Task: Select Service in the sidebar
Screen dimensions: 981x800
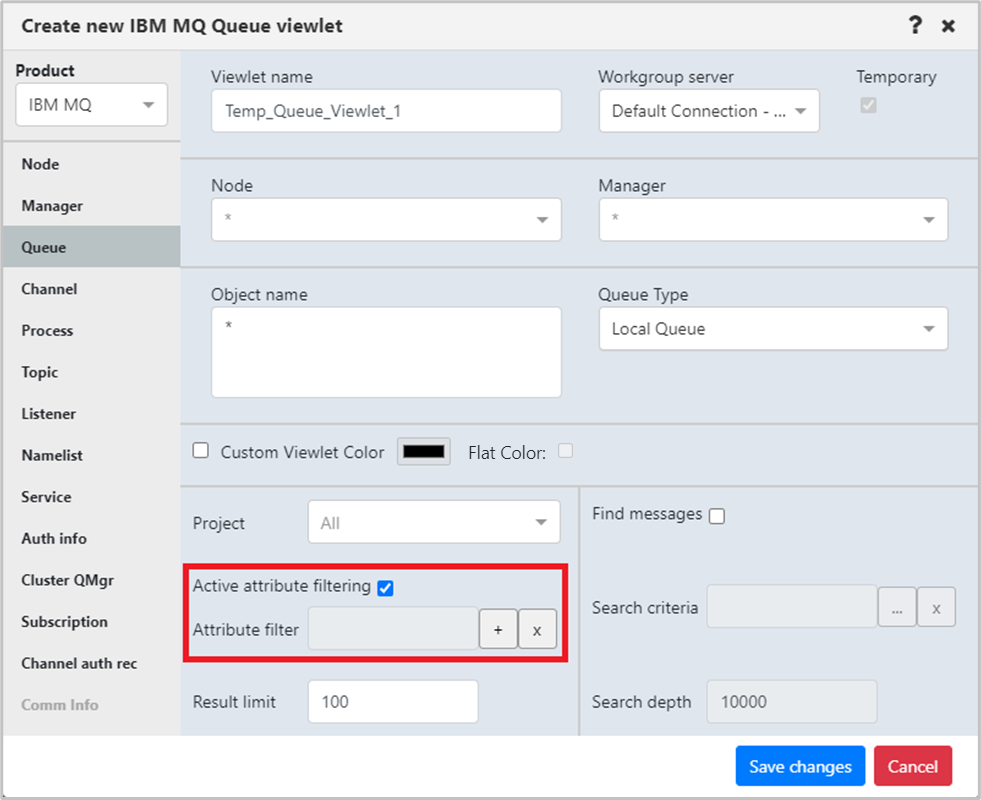Action: [91, 497]
